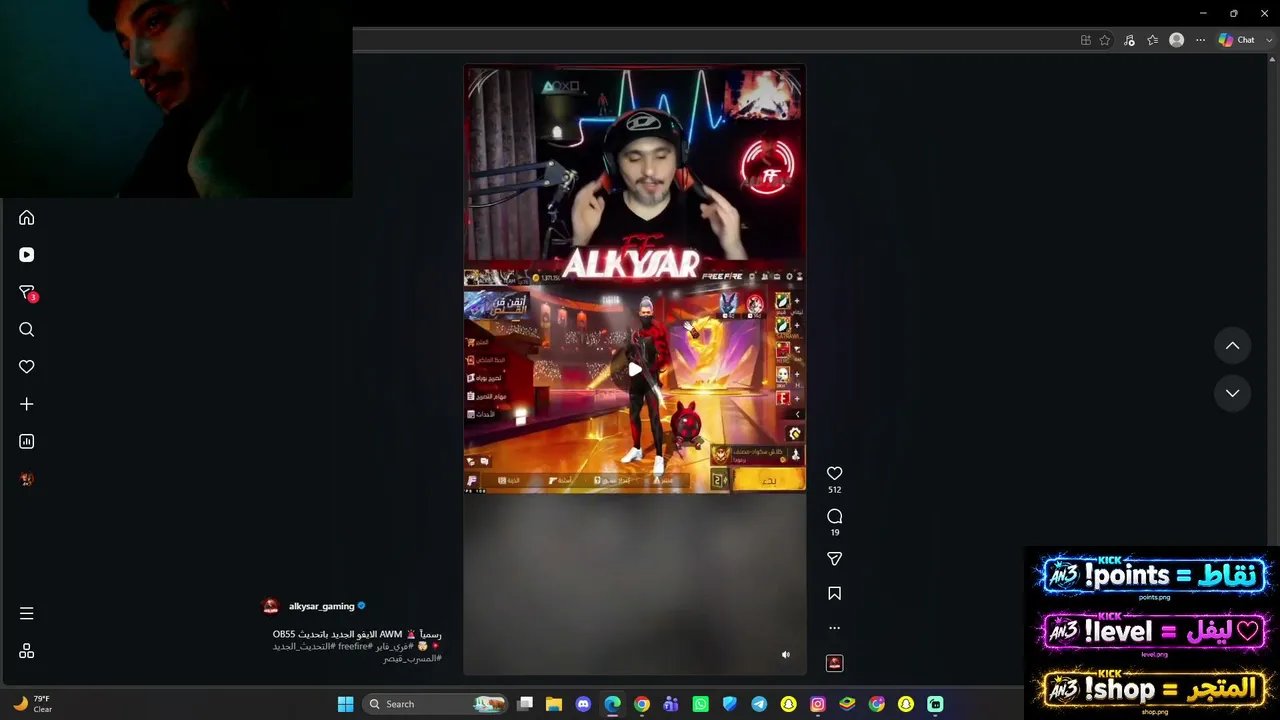Viewport: 1280px width, 720px height.
Task: Open Instagram Search from the sidebar
Action: tap(27, 330)
